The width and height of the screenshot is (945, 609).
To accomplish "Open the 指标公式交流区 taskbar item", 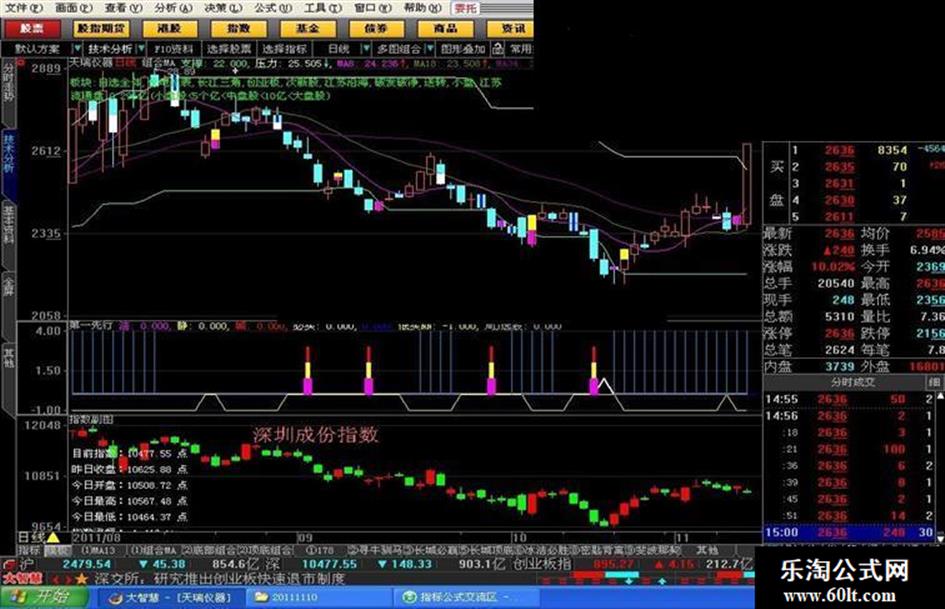I will click(465, 597).
